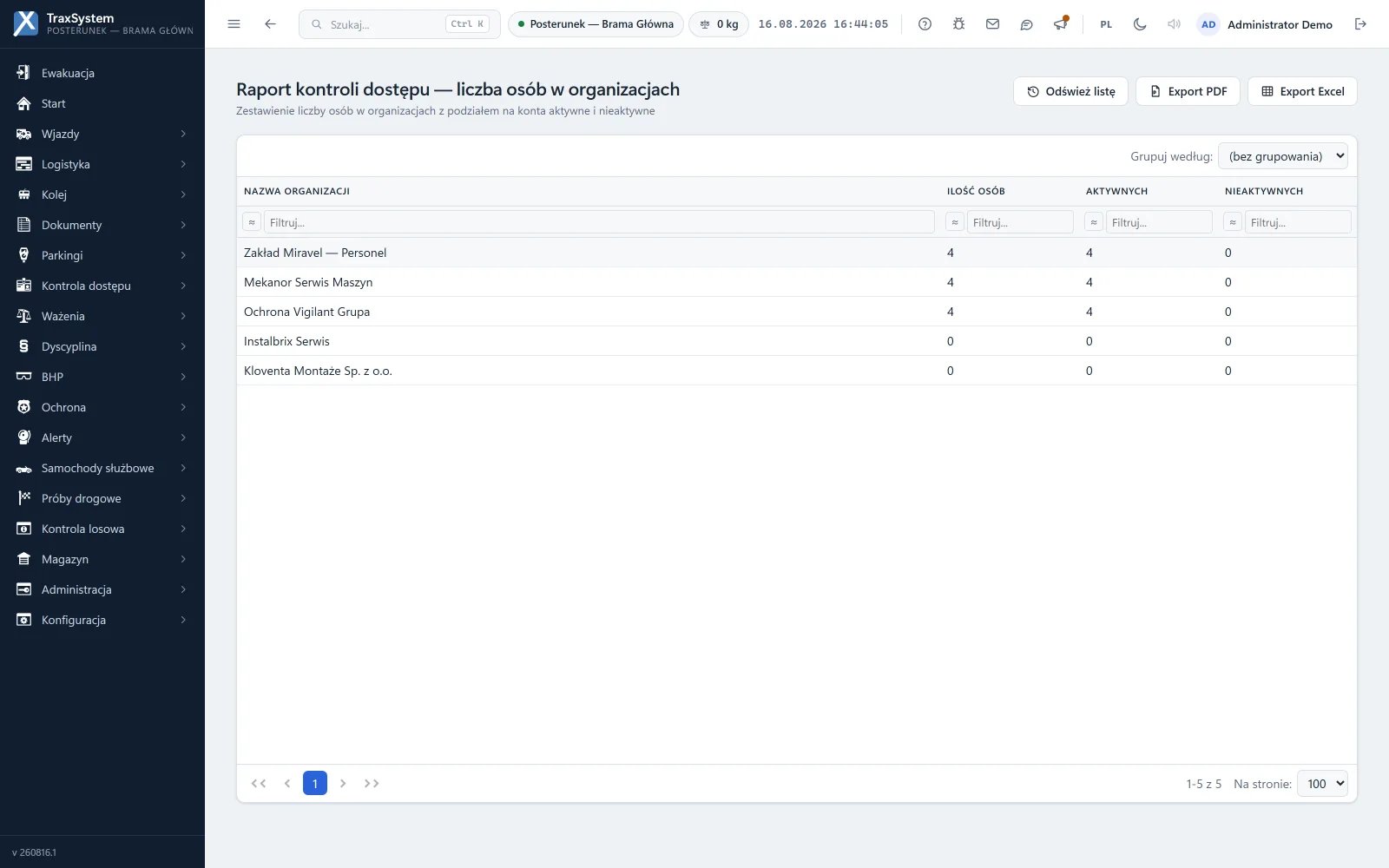Open the BHP sidebar item
Viewport: 1389px width, 868px height.
coord(102,377)
